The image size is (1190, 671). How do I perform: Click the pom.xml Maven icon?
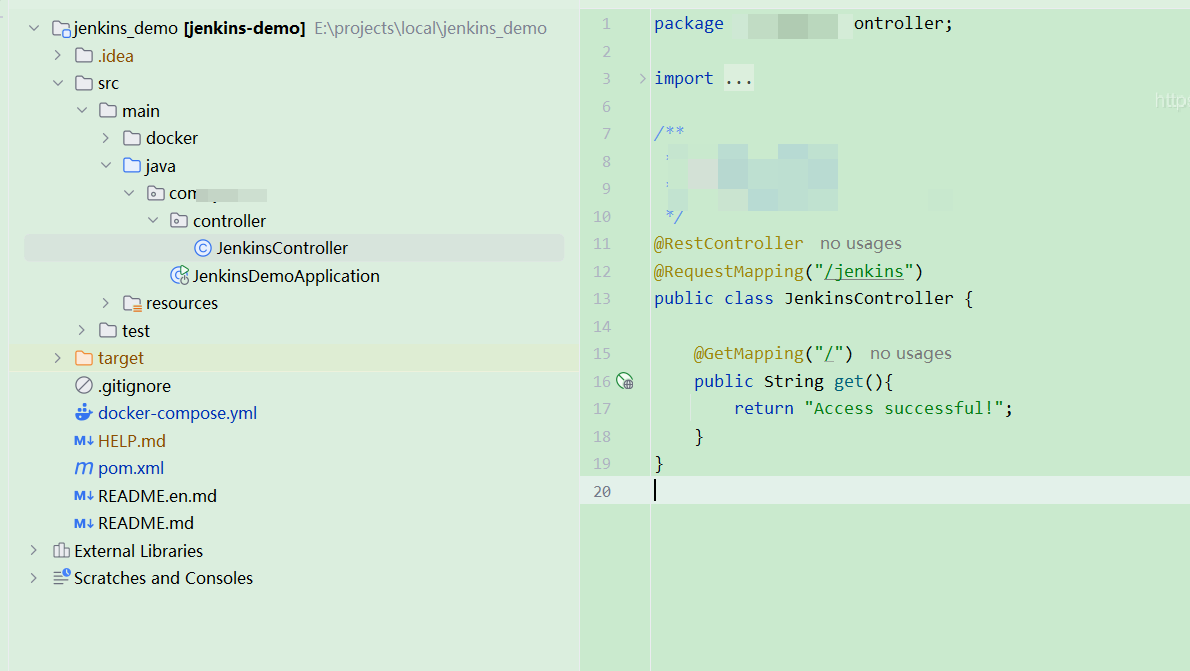pos(83,468)
